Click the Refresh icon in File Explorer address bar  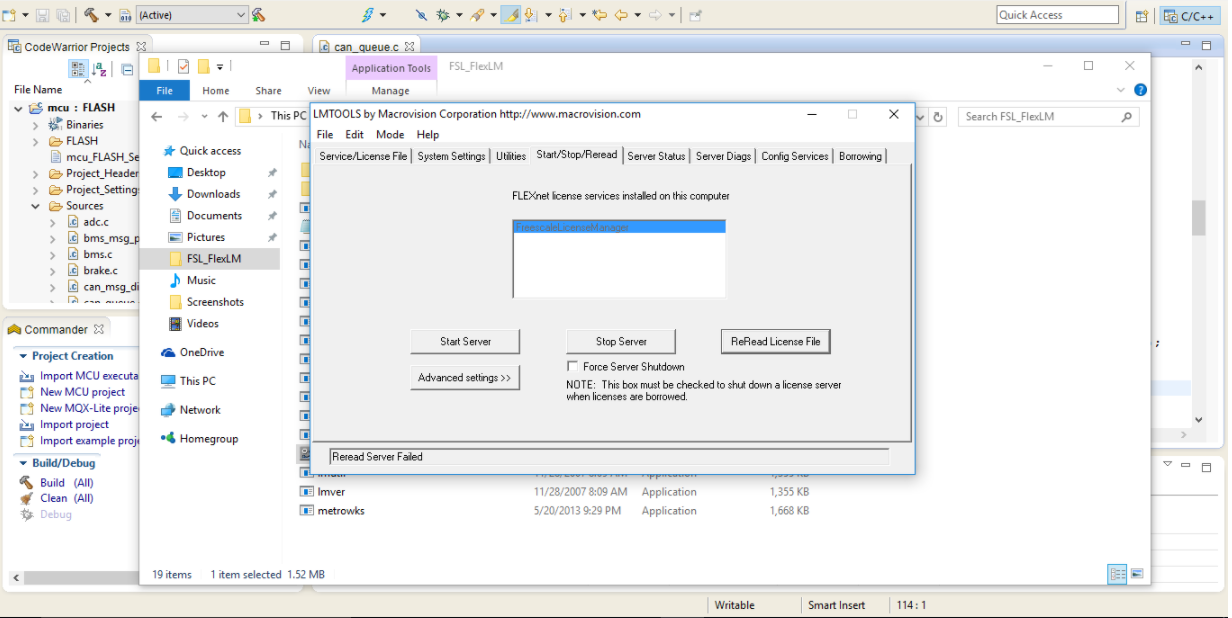[937, 117]
